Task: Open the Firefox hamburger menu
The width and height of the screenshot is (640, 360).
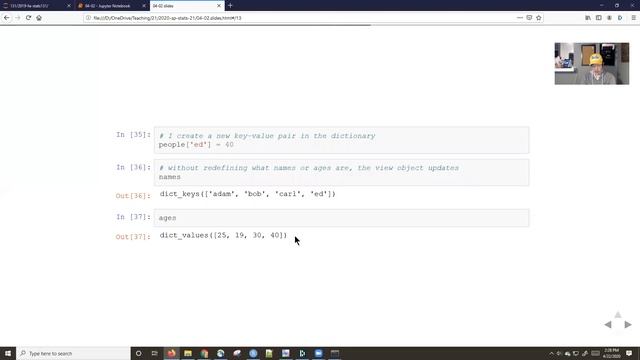Action: [633, 18]
